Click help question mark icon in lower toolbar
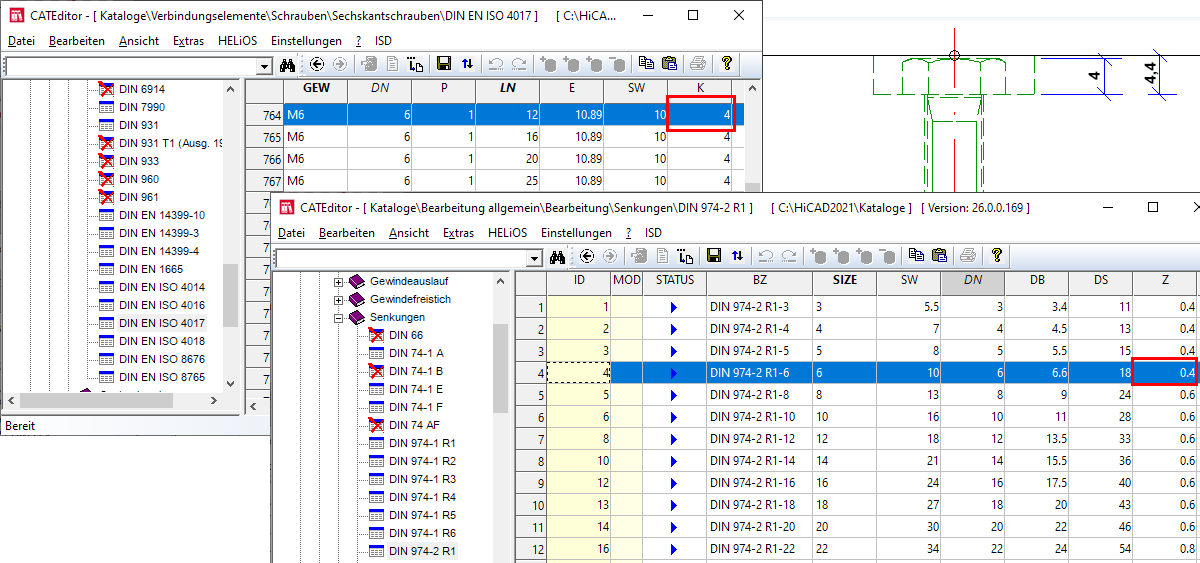Image resolution: width=1200 pixels, height=563 pixels. [997, 256]
